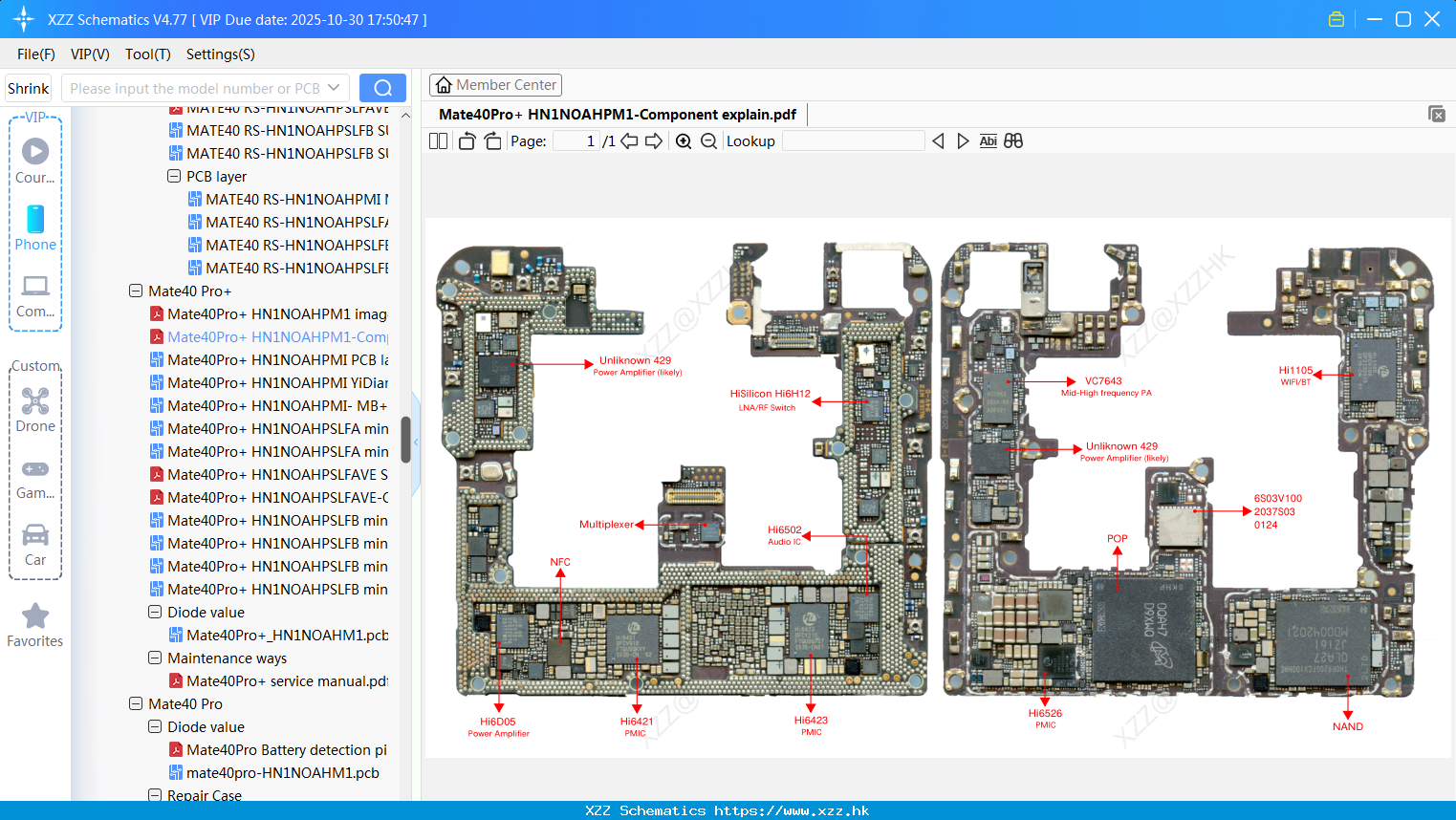Collapse the Mate40 Pro tree node
The image size is (1456, 820).
[x=136, y=703]
